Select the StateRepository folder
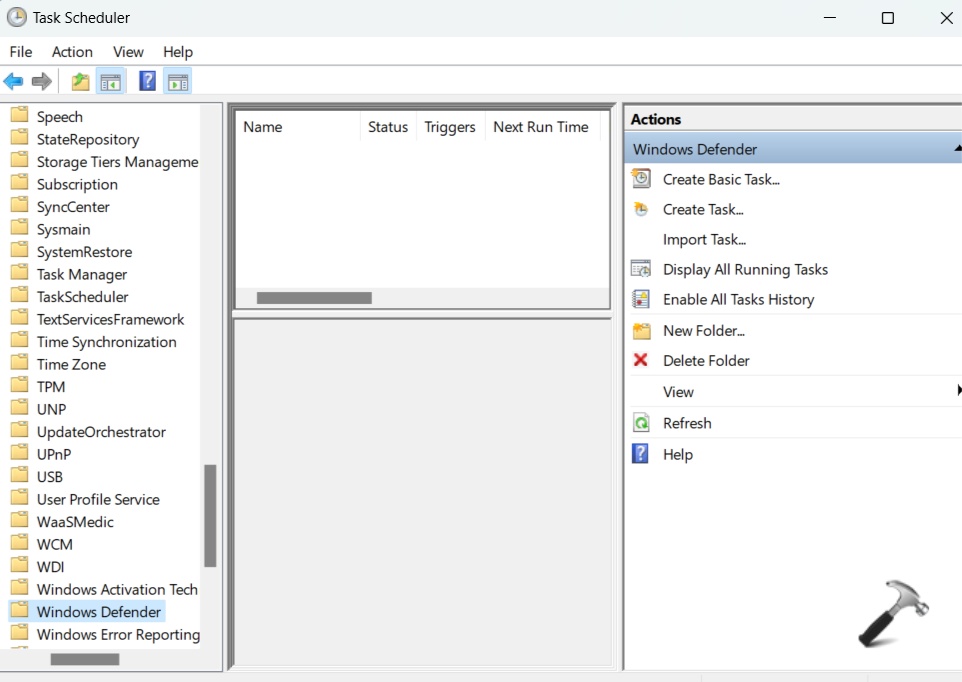This screenshot has height=682, width=962. click(x=88, y=139)
